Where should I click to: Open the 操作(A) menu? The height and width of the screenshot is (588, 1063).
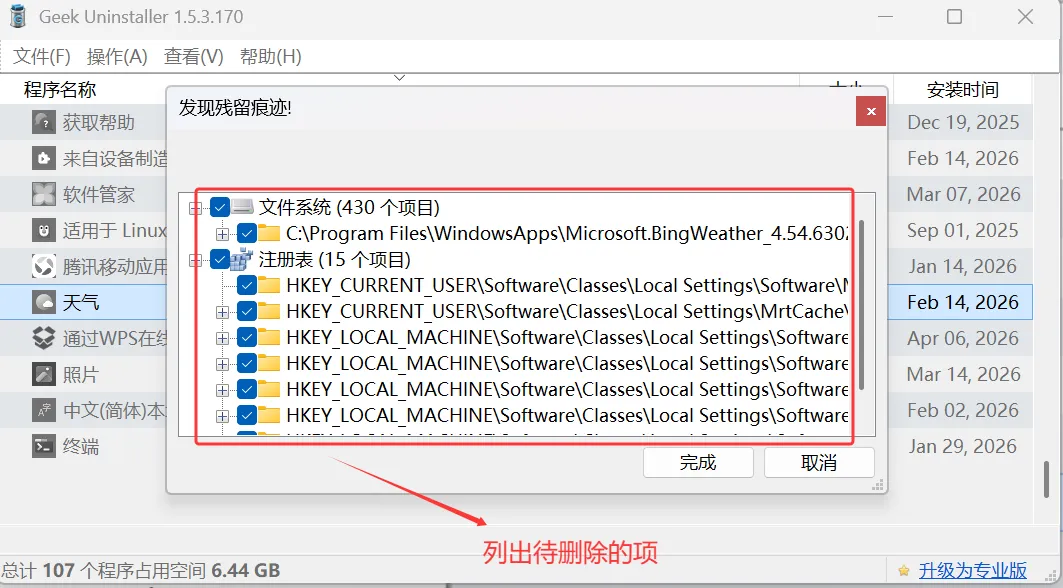(x=117, y=56)
